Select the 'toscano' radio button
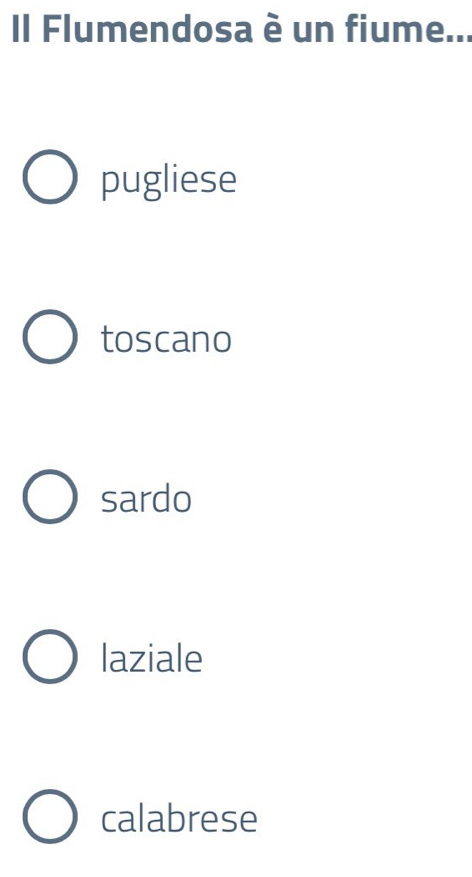 click(50, 337)
